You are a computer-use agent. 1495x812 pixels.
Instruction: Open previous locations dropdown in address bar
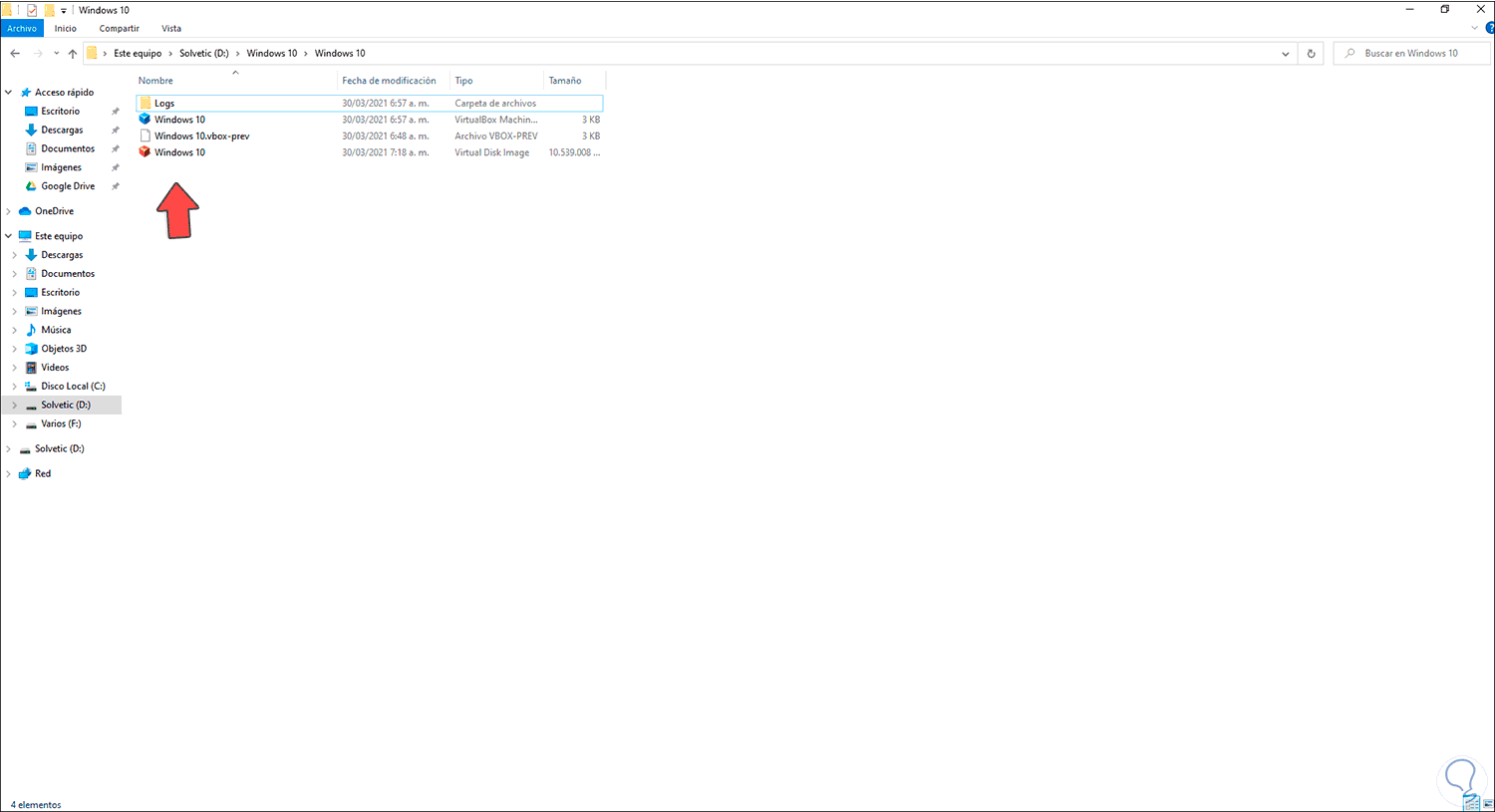1285,54
